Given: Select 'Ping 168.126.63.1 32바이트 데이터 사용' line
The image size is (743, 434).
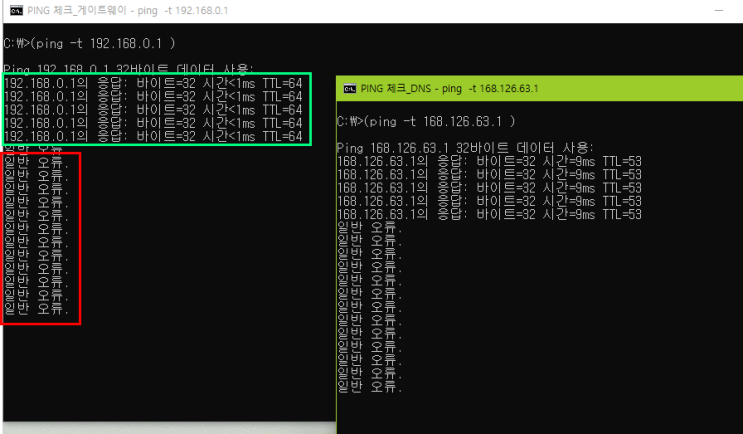Looking at the screenshot, I should [465, 148].
